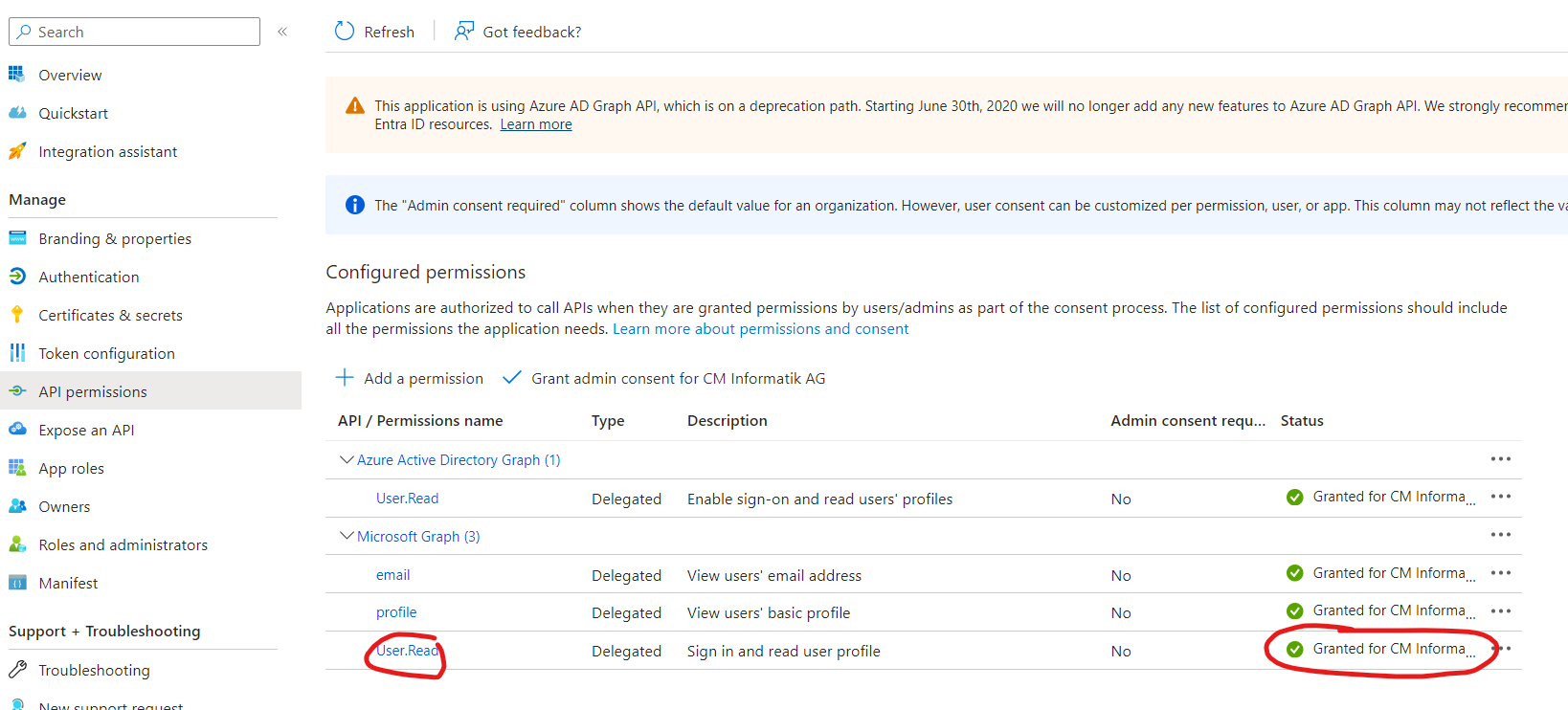
Task: Open ellipsis menu for Azure AD Graph User.Read row
Action: 1500,497
